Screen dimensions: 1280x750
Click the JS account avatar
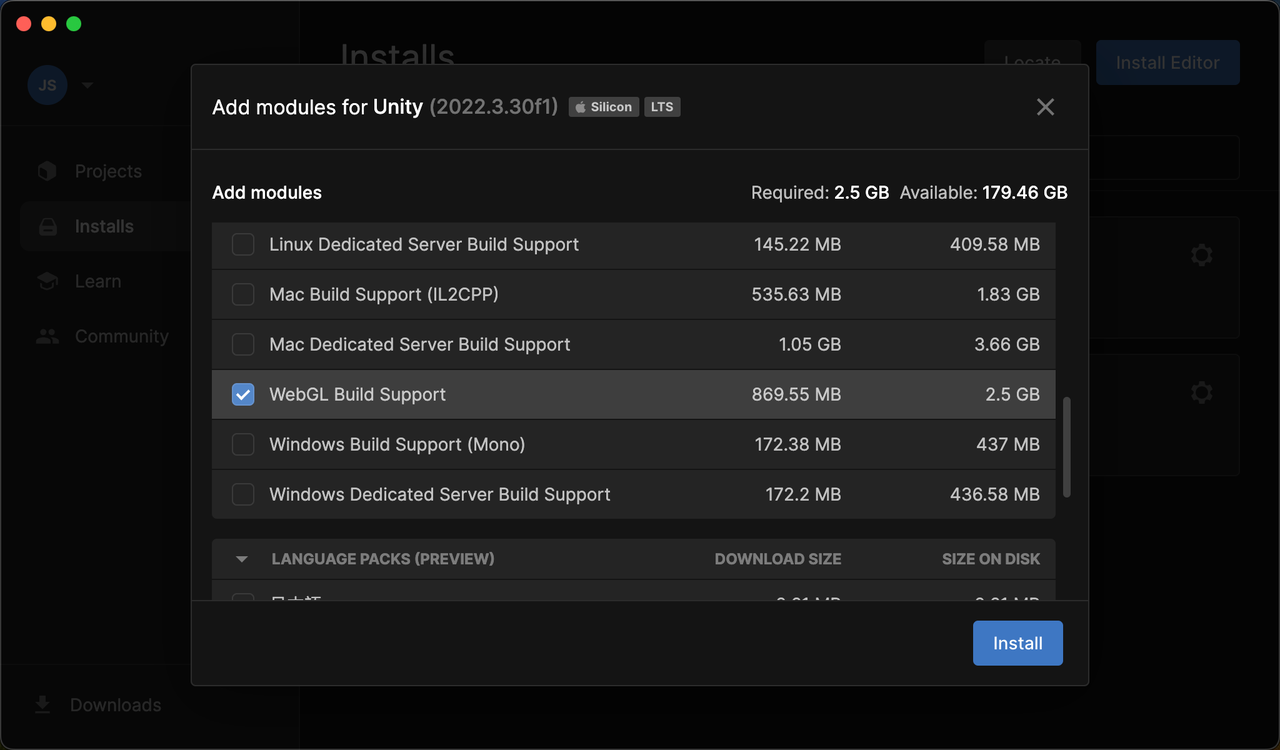[x=48, y=85]
